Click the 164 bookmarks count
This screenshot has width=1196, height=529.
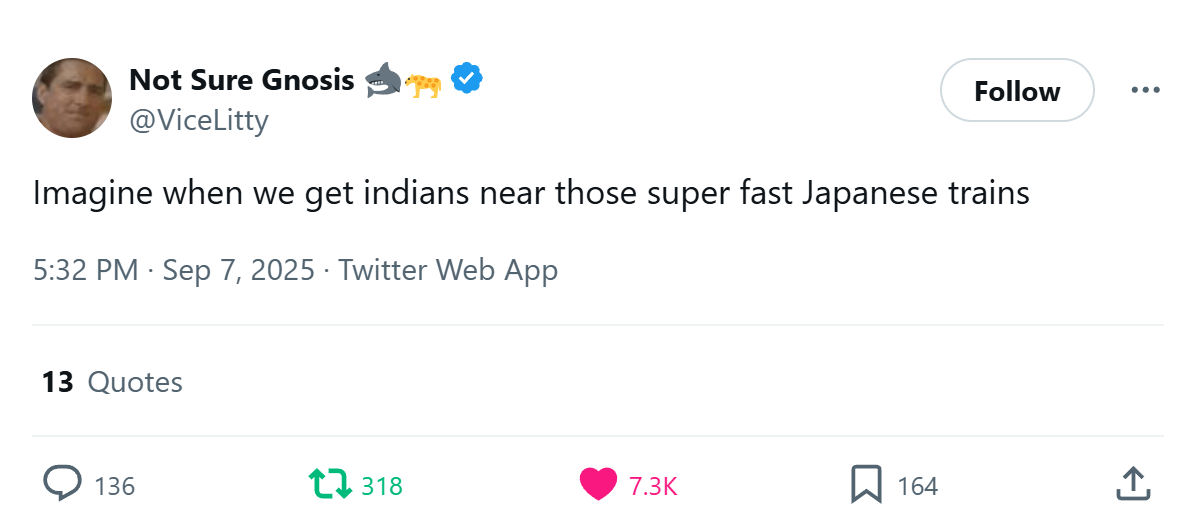pos(917,486)
